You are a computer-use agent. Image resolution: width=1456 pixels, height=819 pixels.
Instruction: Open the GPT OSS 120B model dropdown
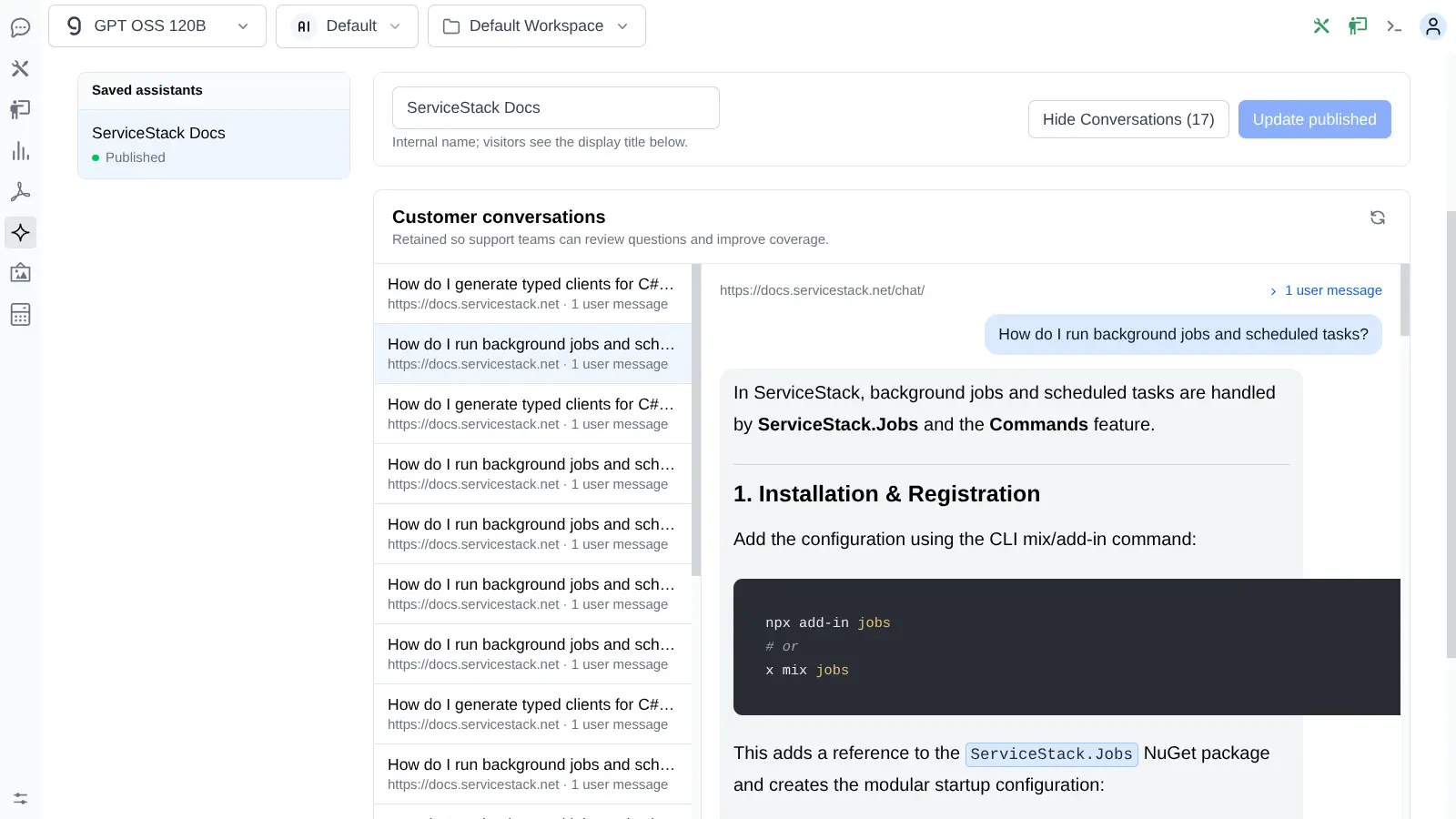pyautogui.click(x=157, y=26)
